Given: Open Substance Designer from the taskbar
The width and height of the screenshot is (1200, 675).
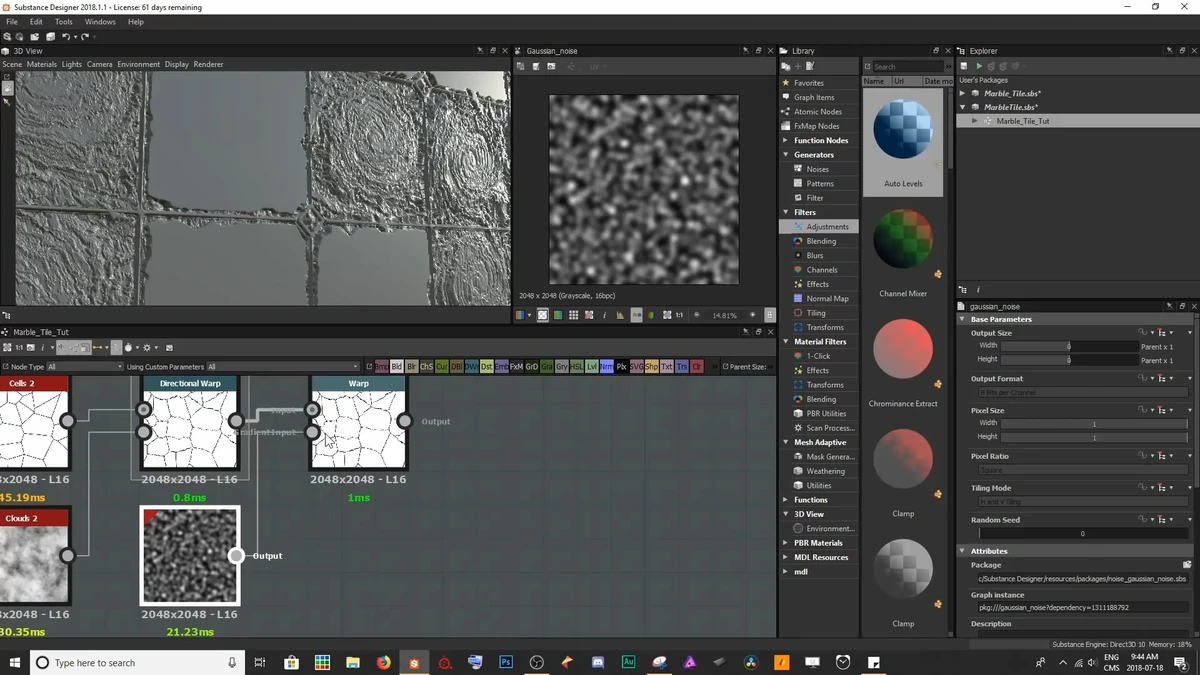Looking at the screenshot, I should tap(414, 662).
